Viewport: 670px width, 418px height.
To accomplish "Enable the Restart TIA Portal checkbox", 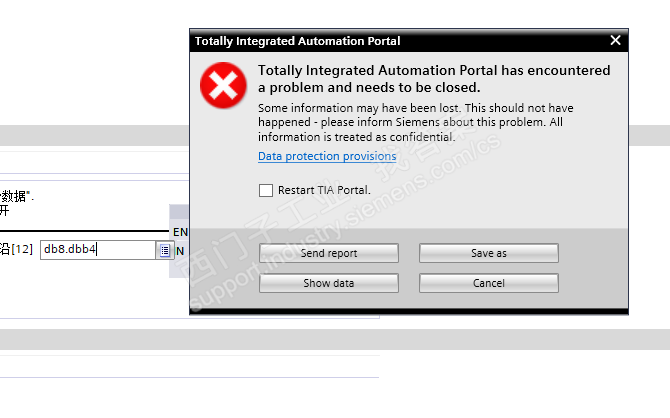I will 265,190.
